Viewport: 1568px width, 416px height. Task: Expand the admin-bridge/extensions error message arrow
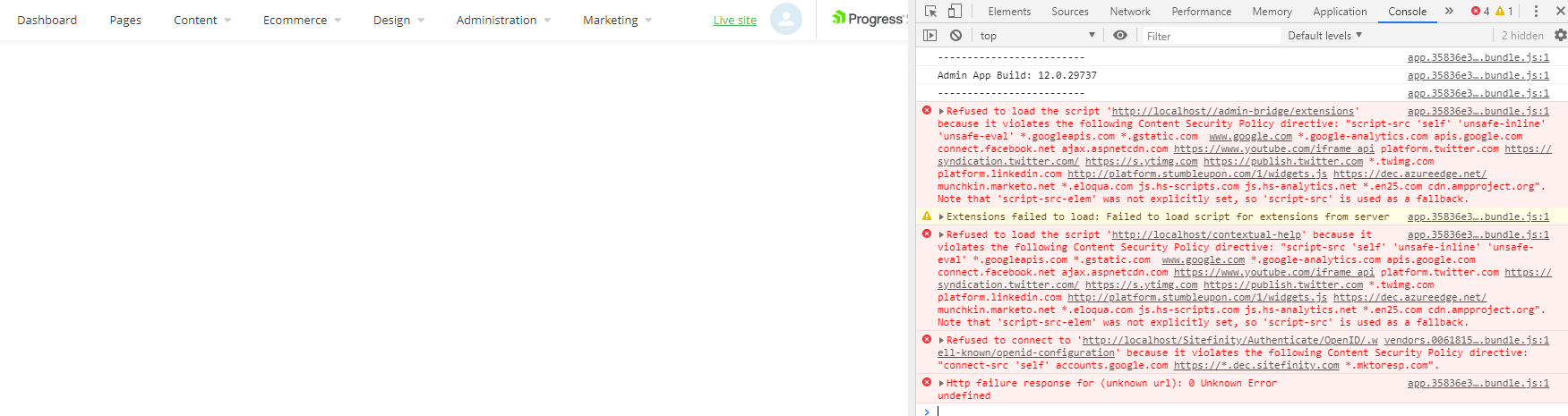[x=941, y=112]
